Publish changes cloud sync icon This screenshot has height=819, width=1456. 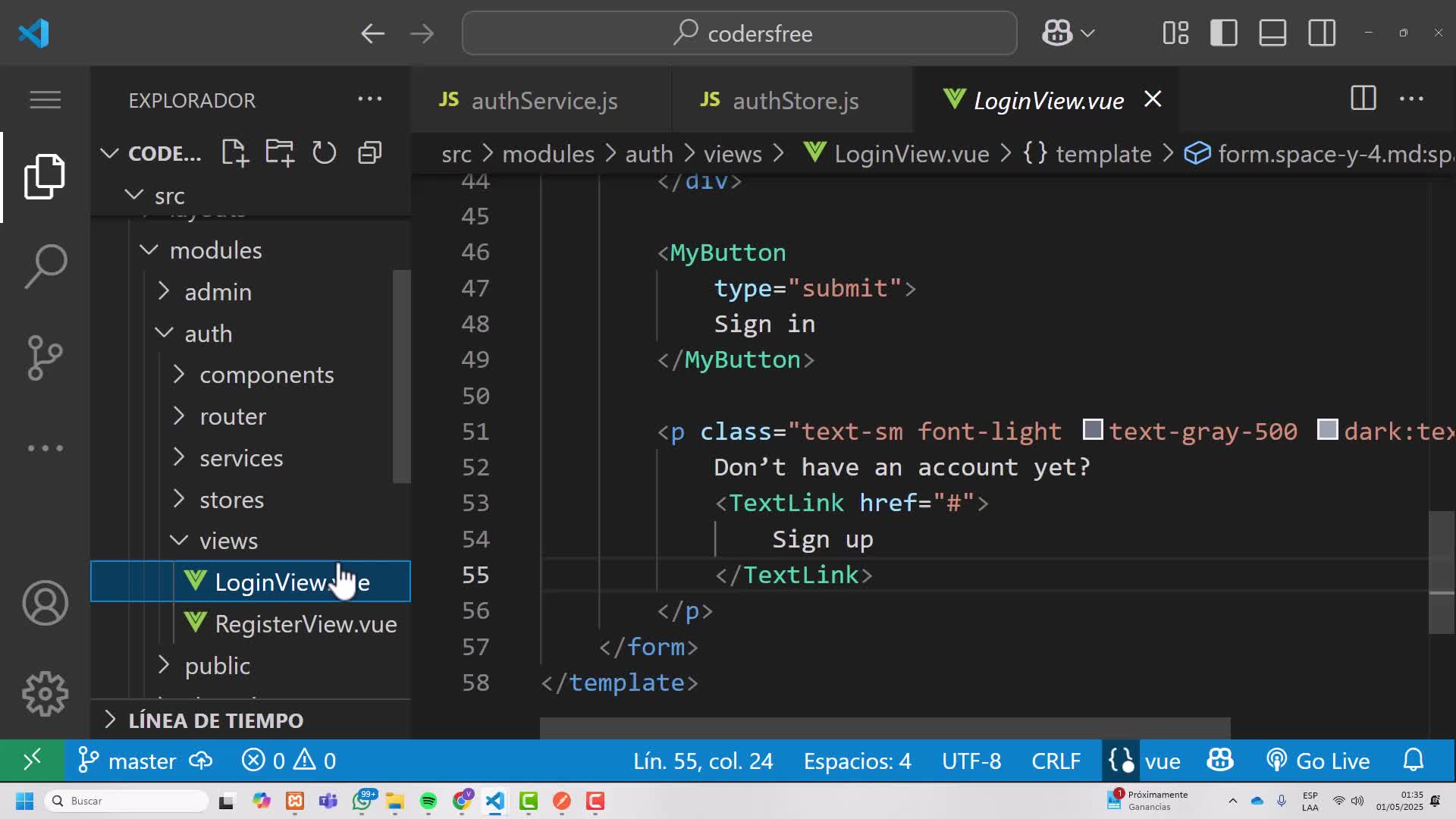point(201,761)
